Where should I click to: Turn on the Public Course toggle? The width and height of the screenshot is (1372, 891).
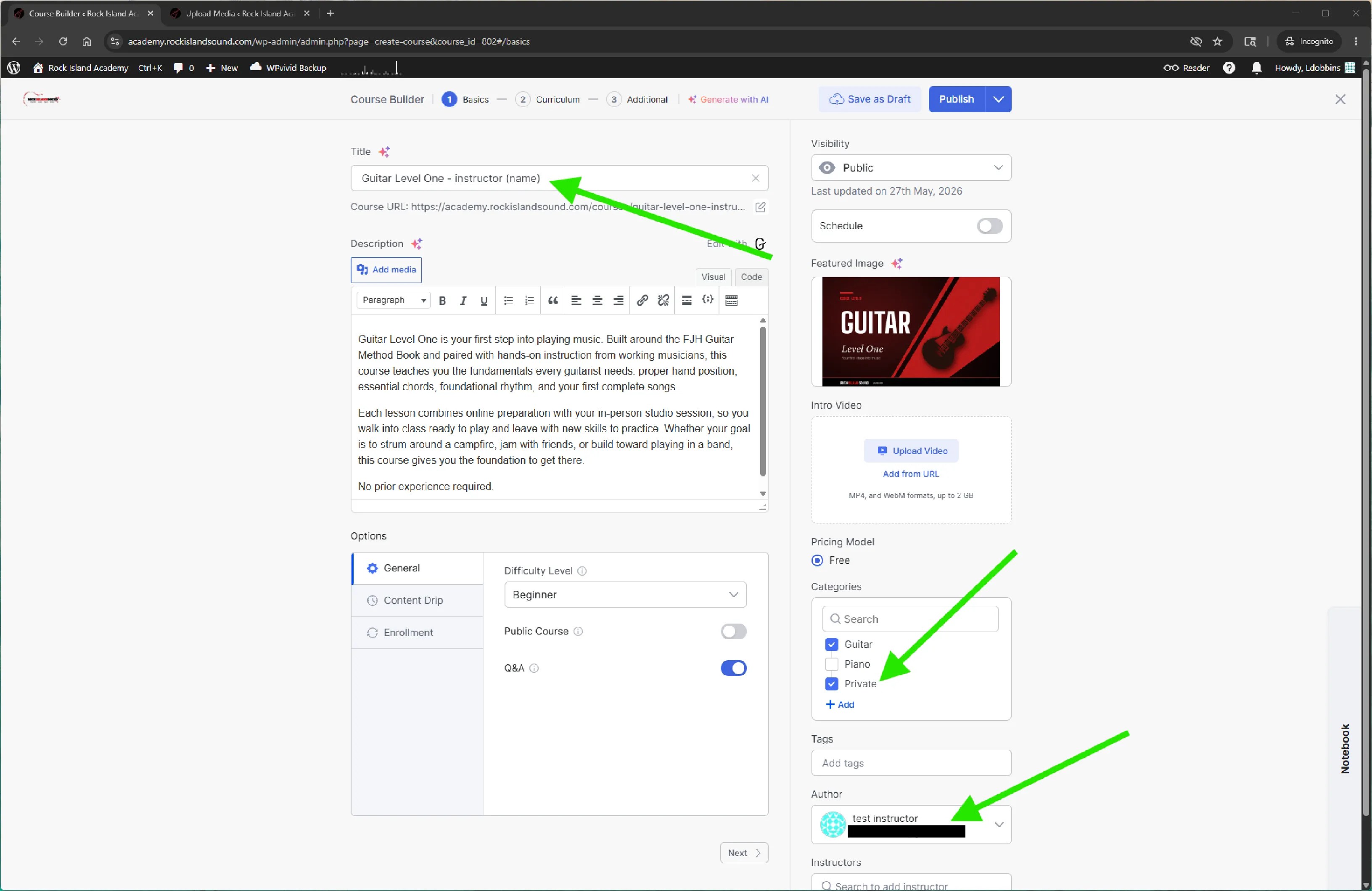pos(733,632)
